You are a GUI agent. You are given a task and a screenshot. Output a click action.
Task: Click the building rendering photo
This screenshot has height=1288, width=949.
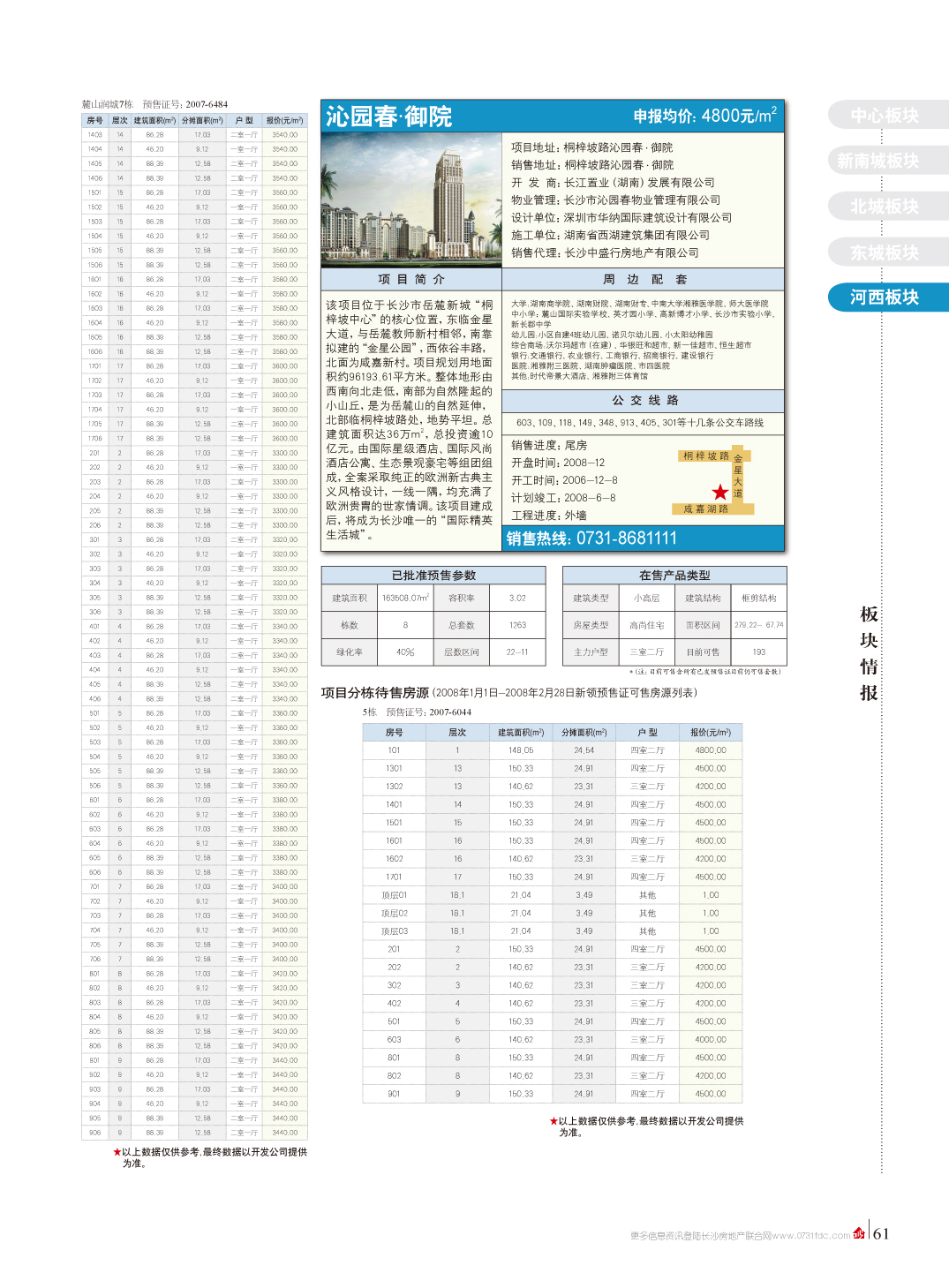(411, 200)
